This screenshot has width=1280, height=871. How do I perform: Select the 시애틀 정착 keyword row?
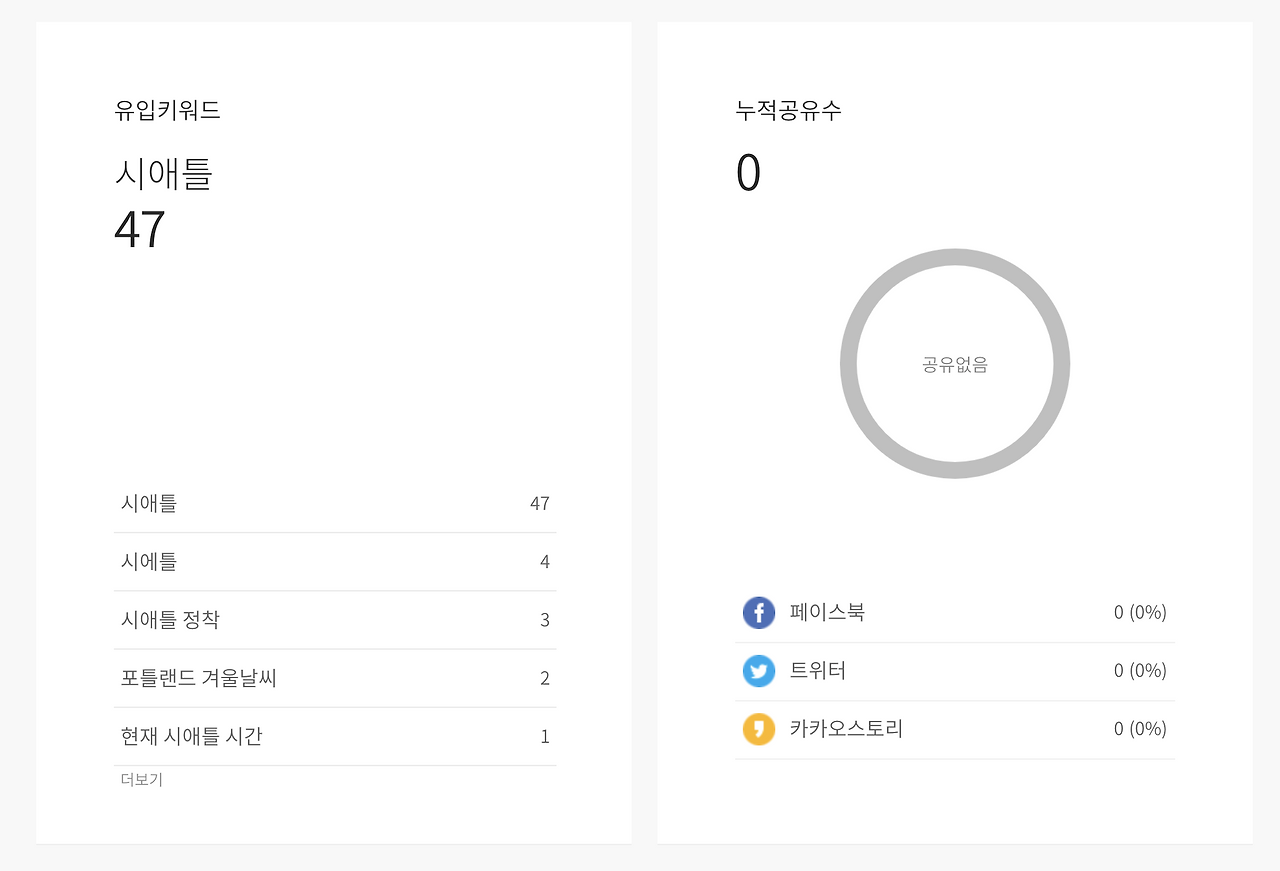point(335,620)
